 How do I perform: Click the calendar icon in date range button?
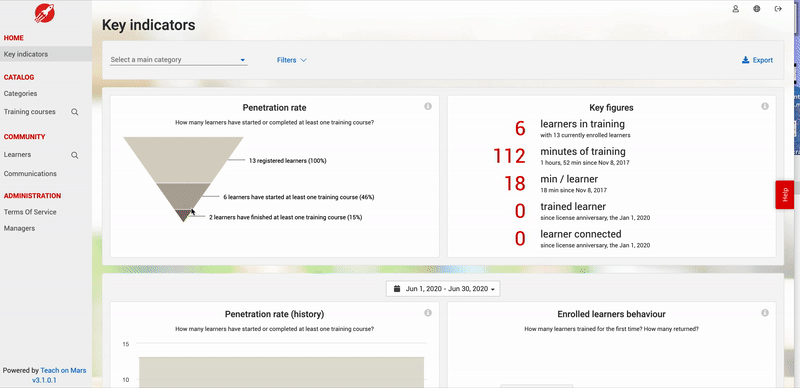coord(397,289)
